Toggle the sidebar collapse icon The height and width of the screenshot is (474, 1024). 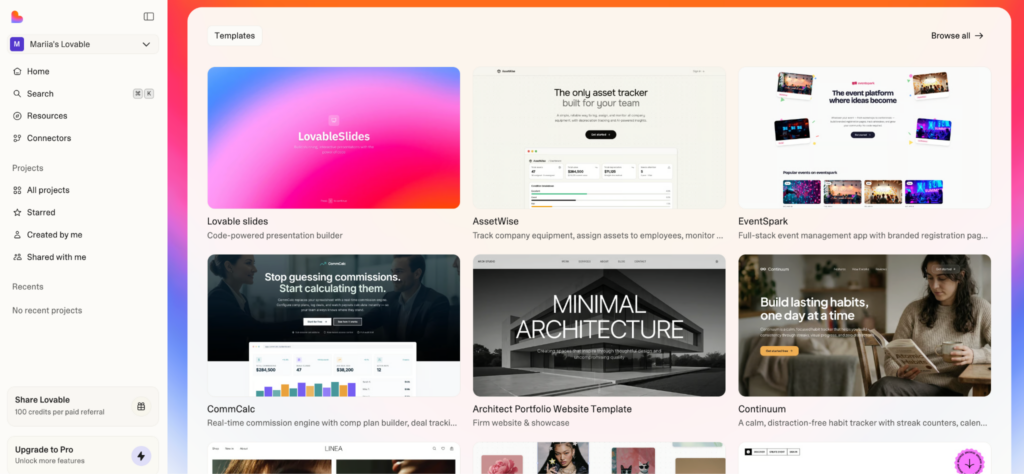click(x=149, y=16)
